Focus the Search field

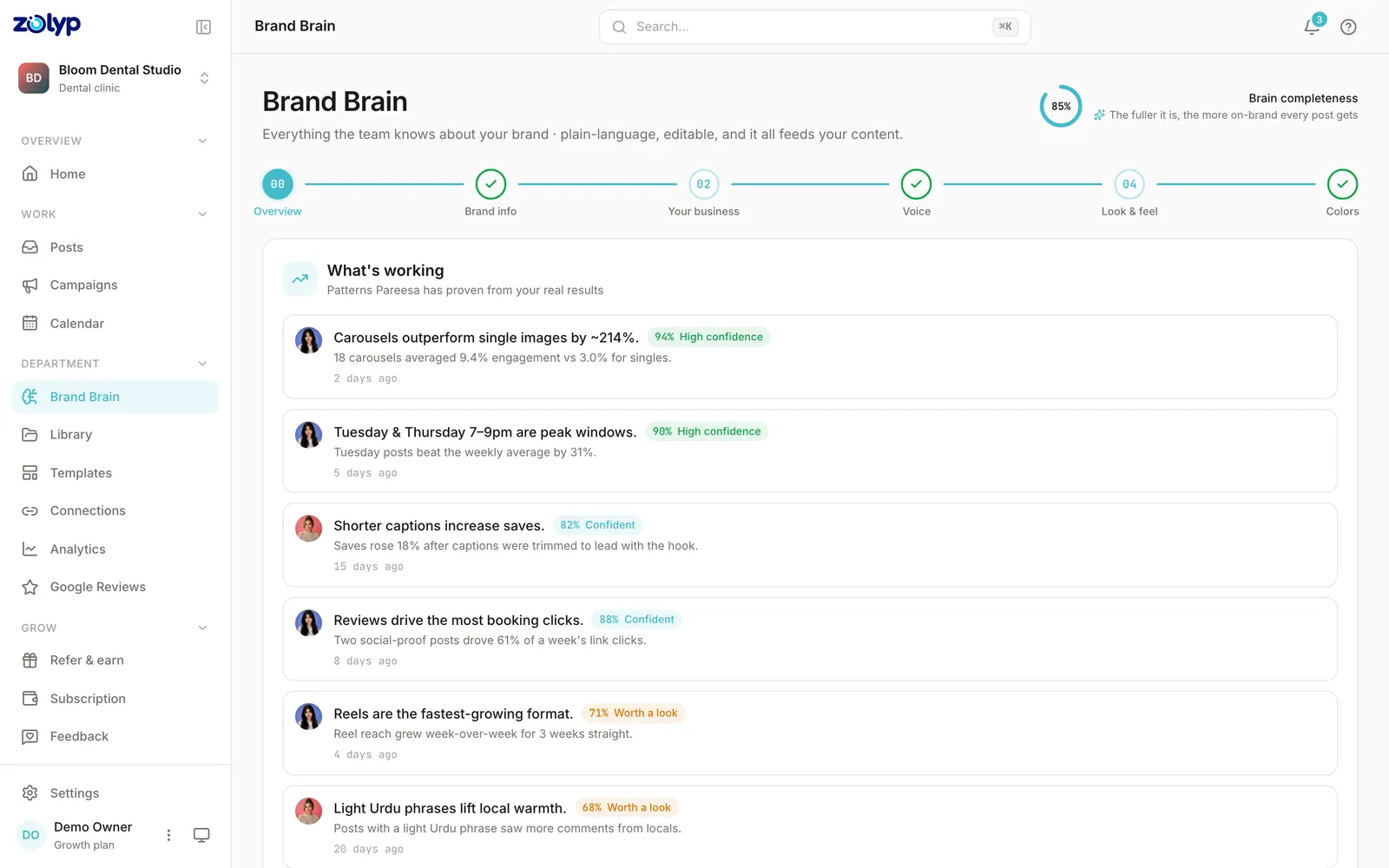coord(814,27)
